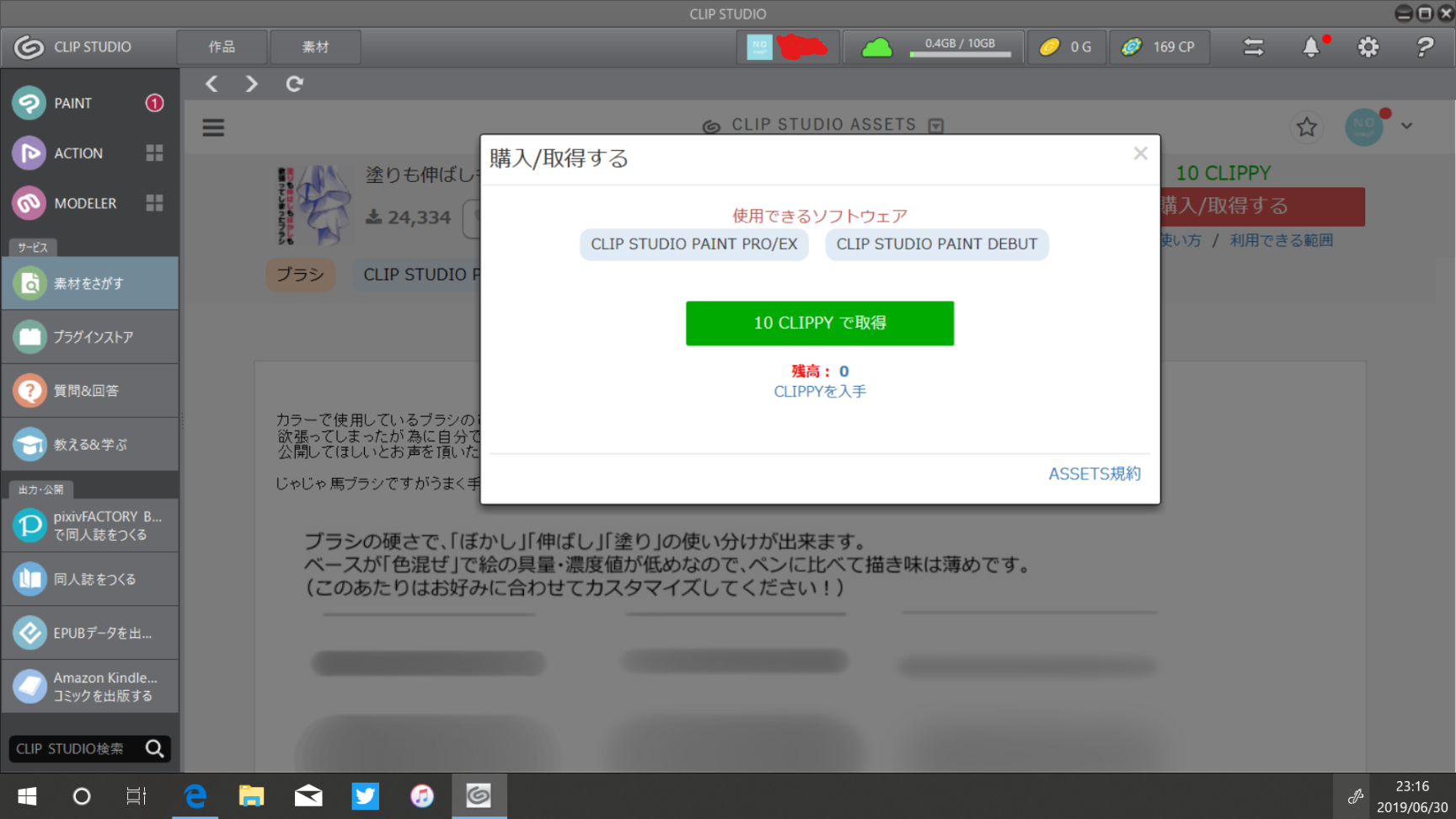1456x819 pixels.
Task: Open the 169 CP Clippy balance
Action: (x=1159, y=47)
